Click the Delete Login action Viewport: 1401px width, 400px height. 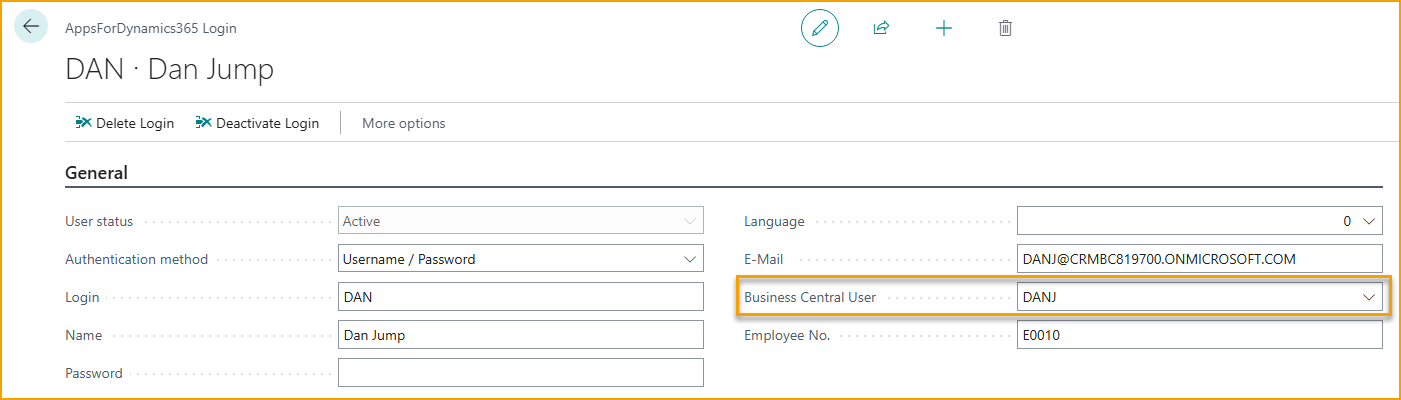[x=124, y=123]
